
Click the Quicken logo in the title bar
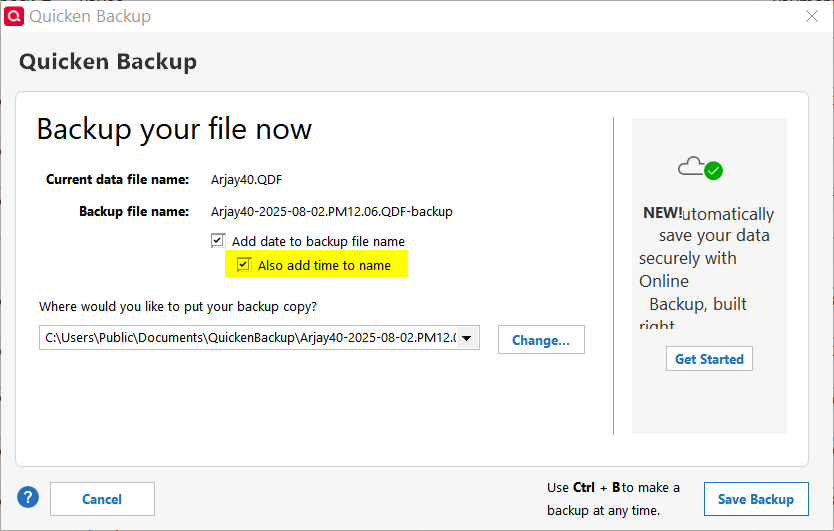pos(13,16)
